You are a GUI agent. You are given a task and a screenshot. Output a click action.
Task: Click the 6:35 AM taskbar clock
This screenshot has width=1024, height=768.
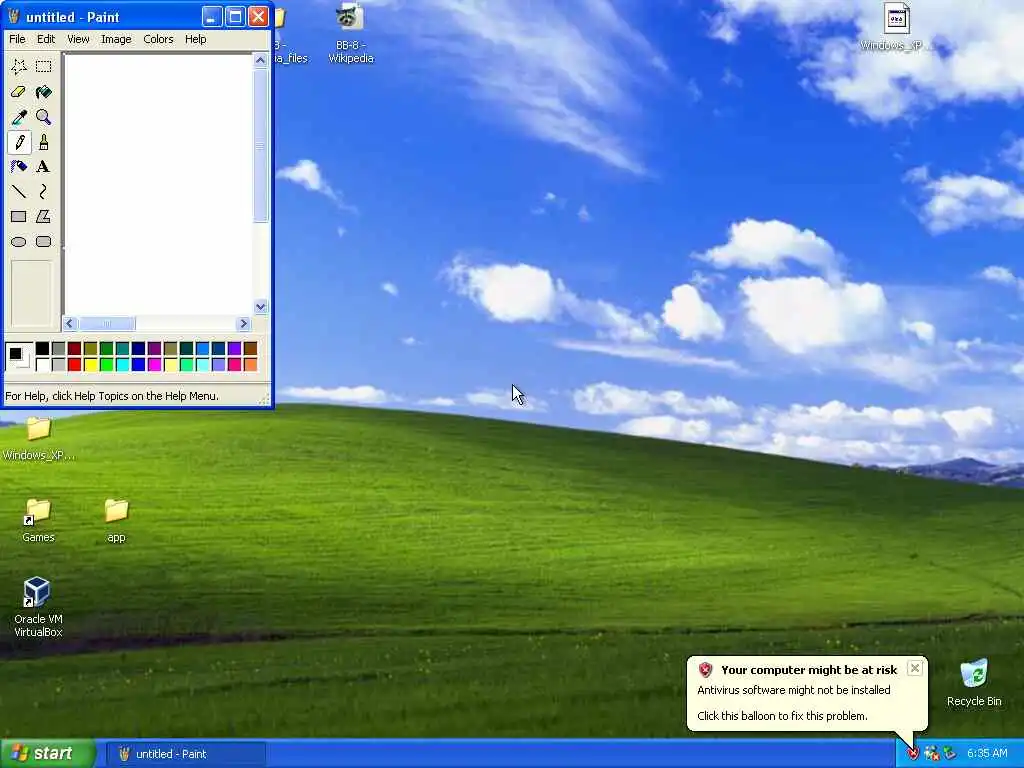[x=987, y=754]
